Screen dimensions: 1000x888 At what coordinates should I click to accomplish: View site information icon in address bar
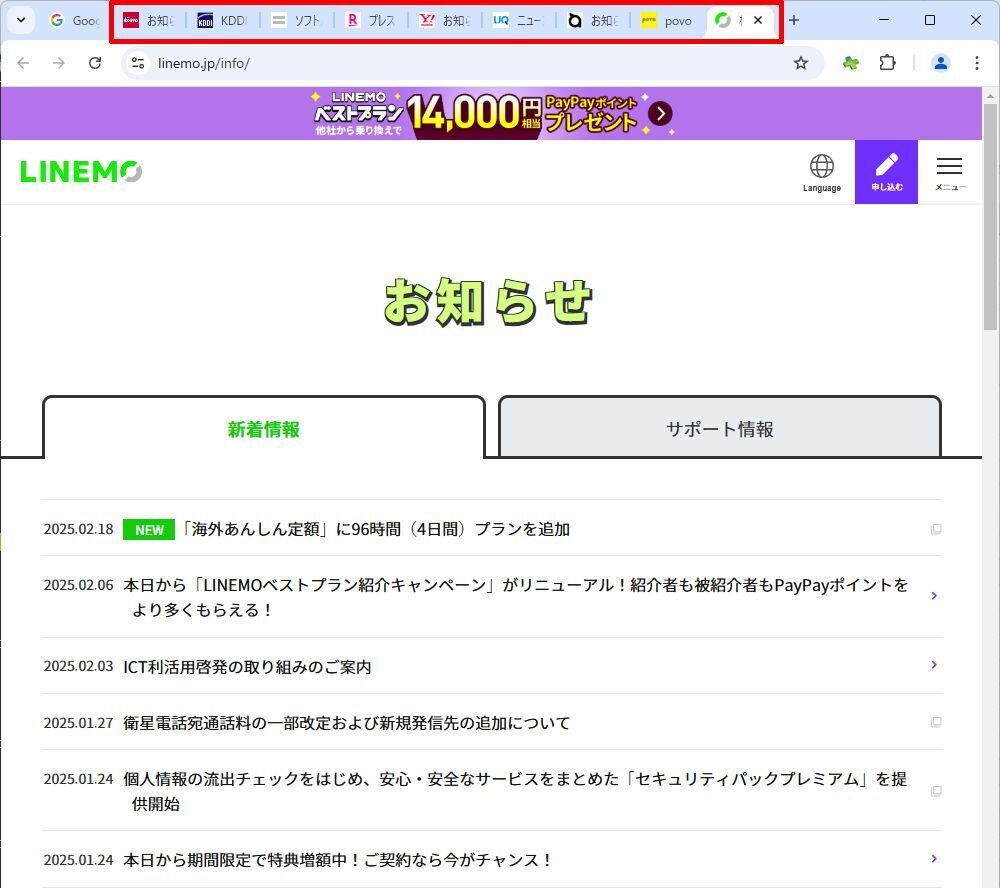(x=138, y=63)
